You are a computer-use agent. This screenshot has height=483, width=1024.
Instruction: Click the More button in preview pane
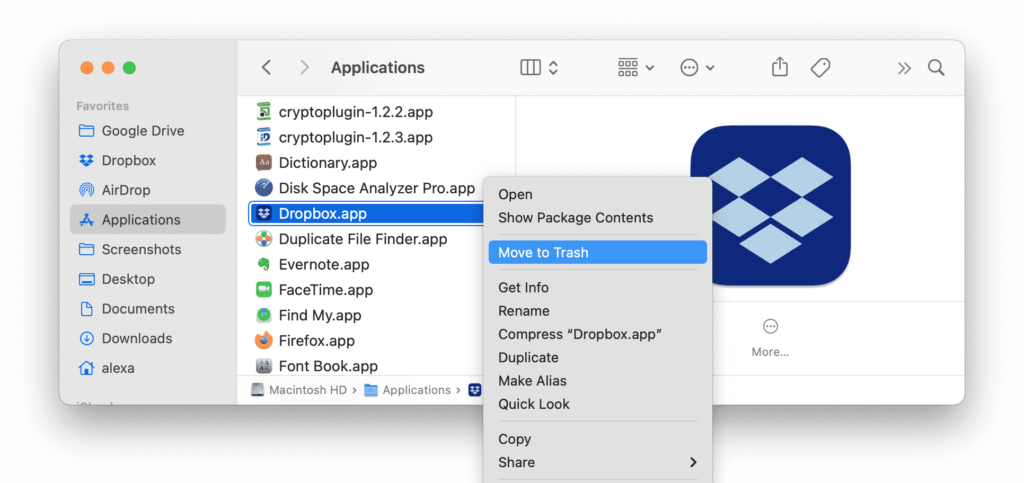coord(770,337)
